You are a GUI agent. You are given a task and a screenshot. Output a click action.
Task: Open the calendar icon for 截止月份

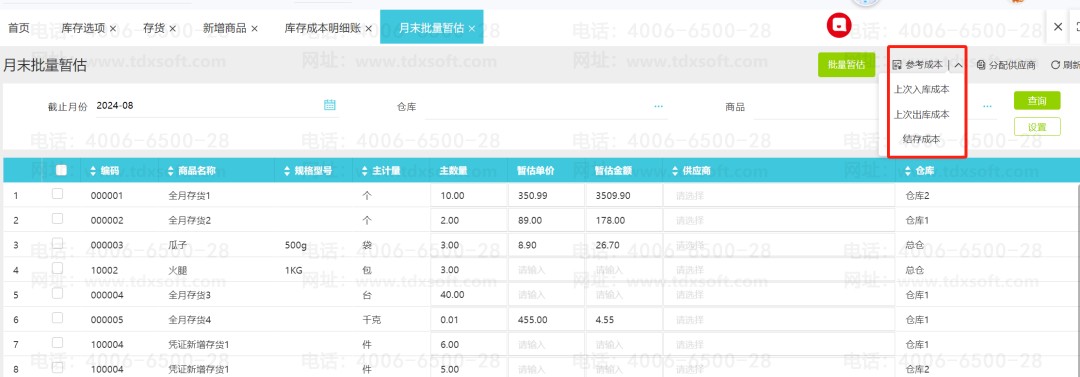click(x=329, y=105)
